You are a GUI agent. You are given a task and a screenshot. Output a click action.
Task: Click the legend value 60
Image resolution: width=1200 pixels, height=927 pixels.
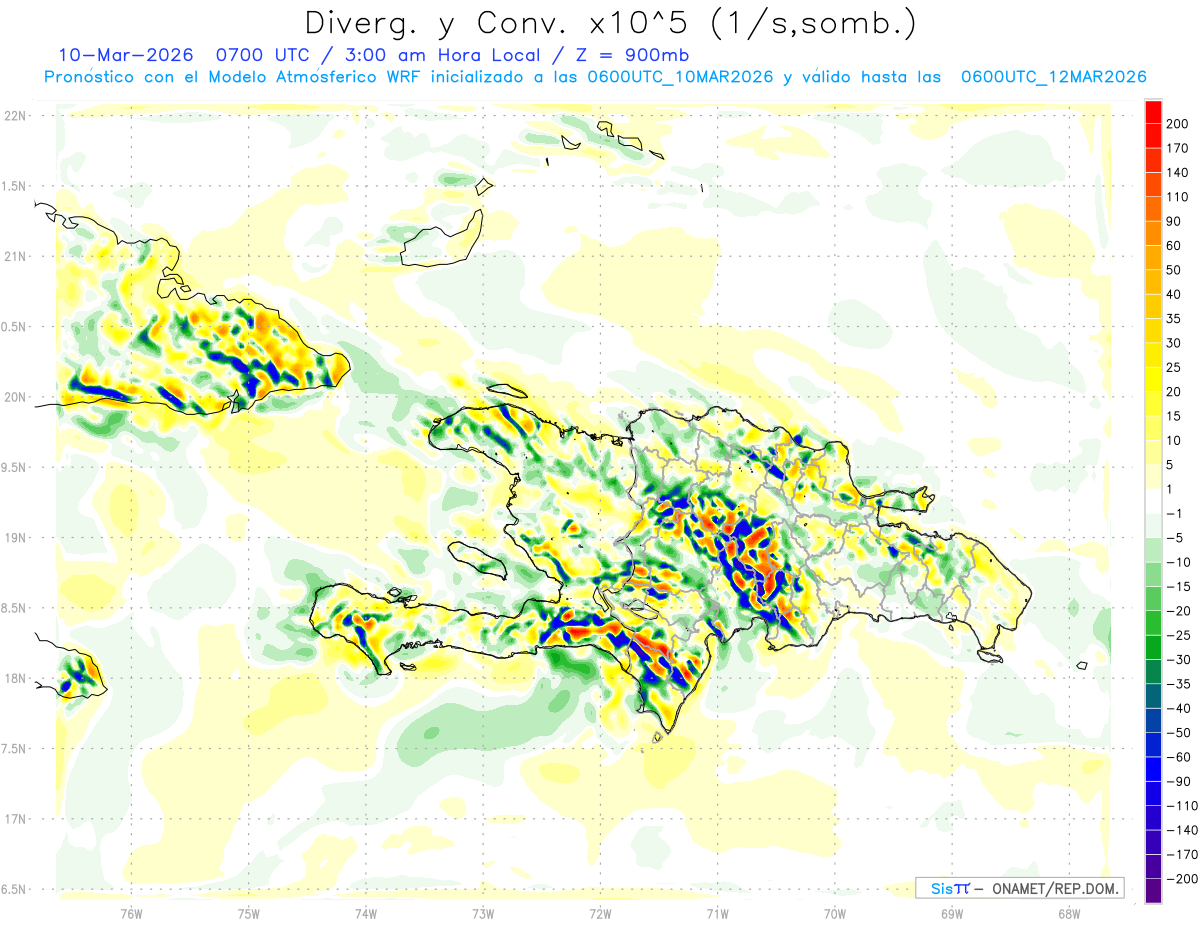pos(1175,246)
